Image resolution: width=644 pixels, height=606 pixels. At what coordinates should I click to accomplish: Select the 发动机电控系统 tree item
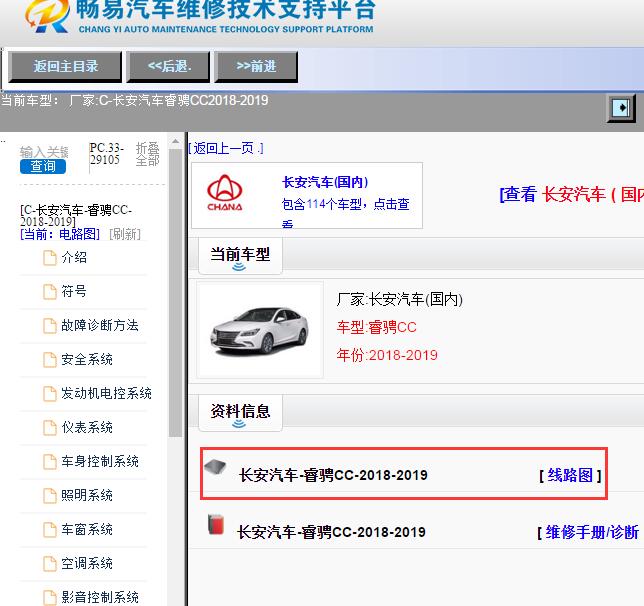[106, 394]
